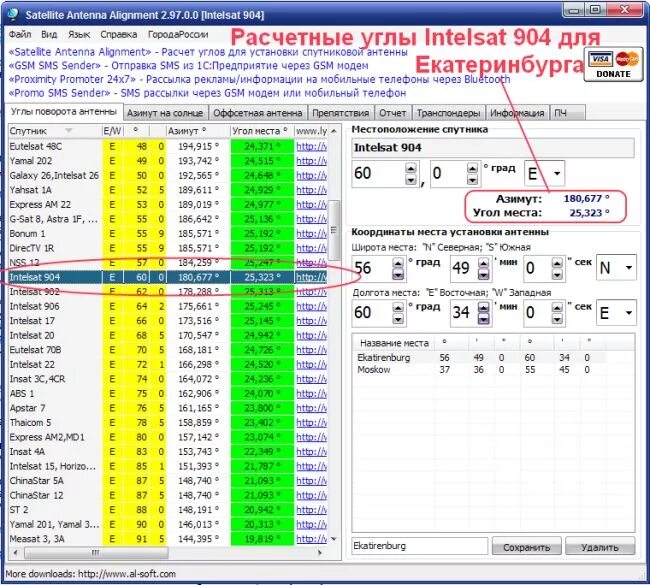
Task: Increase satellite longitude tenths value with up arrow
Action: pyautogui.click(x=472, y=168)
